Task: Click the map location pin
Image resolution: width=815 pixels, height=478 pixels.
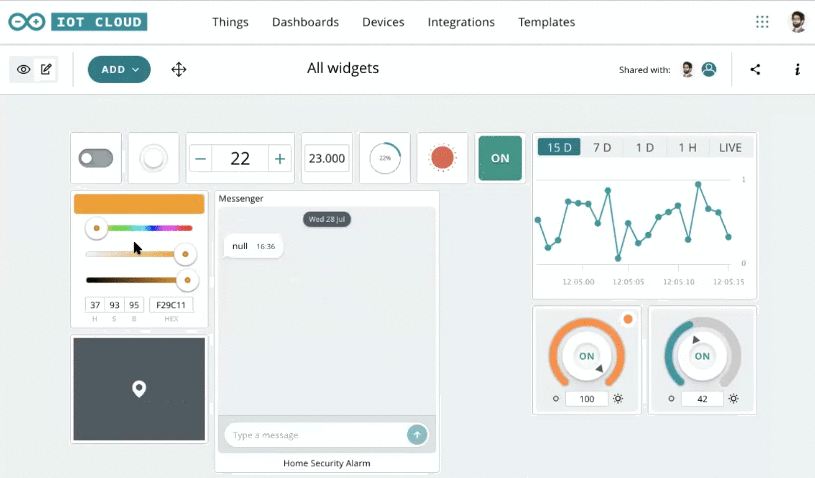Action: coord(139,389)
